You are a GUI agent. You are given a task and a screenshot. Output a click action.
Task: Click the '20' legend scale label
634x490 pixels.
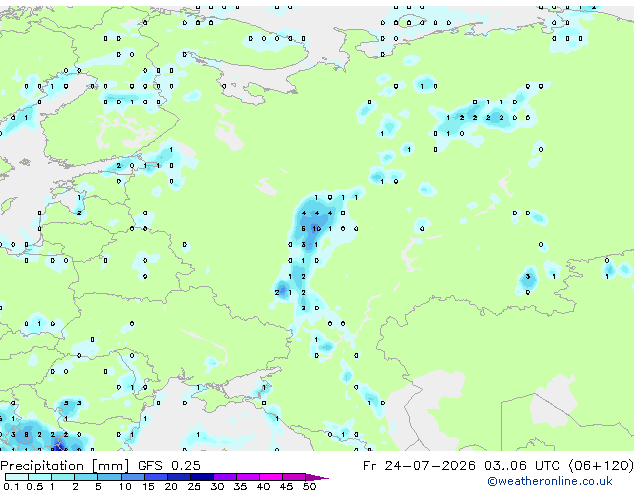171,486
